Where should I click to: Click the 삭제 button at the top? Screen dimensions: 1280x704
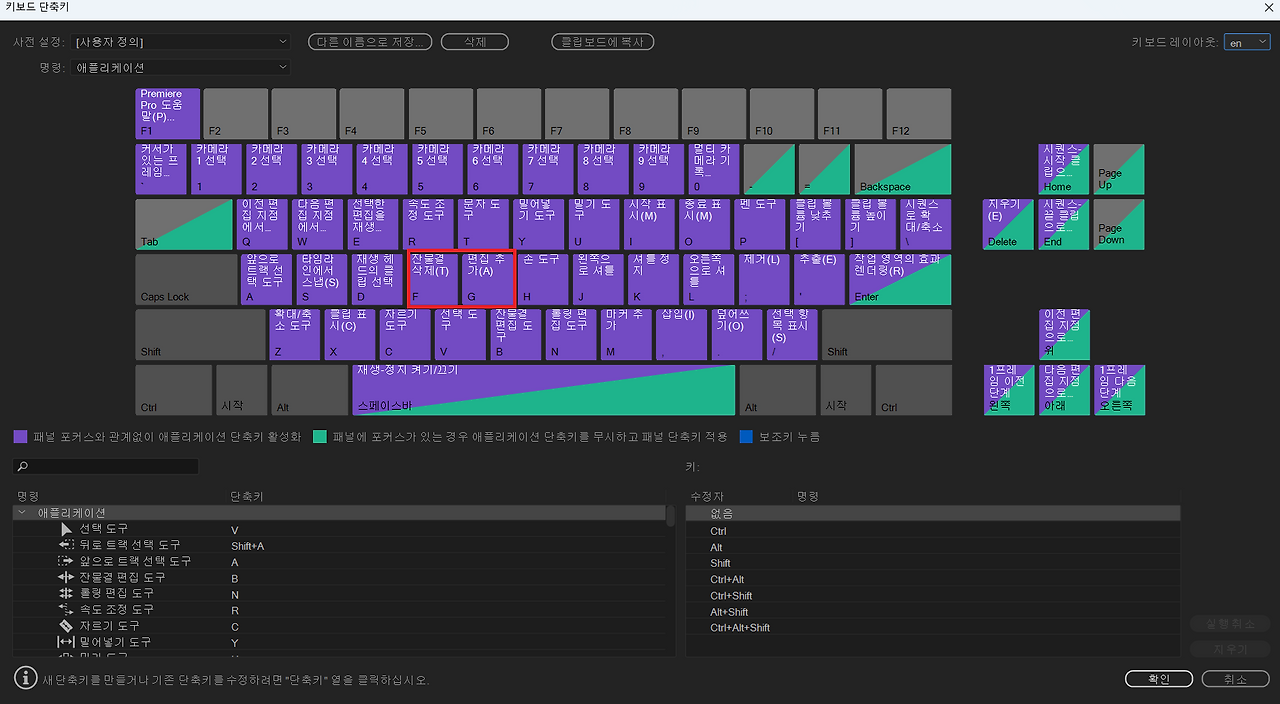pyautogui.click(x=475, y=42)
